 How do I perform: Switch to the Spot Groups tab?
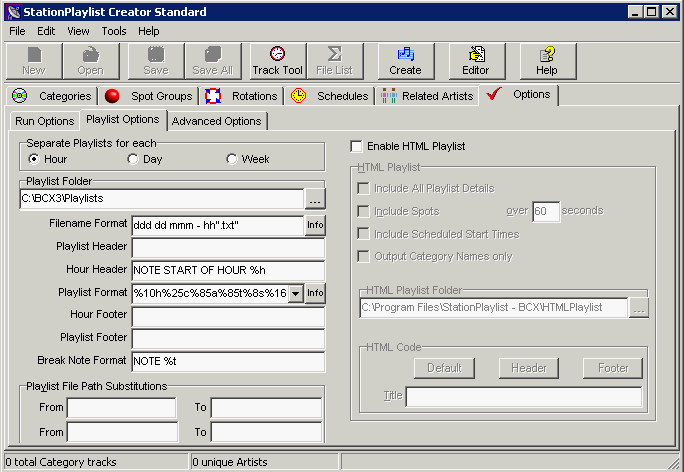[149, 96]
